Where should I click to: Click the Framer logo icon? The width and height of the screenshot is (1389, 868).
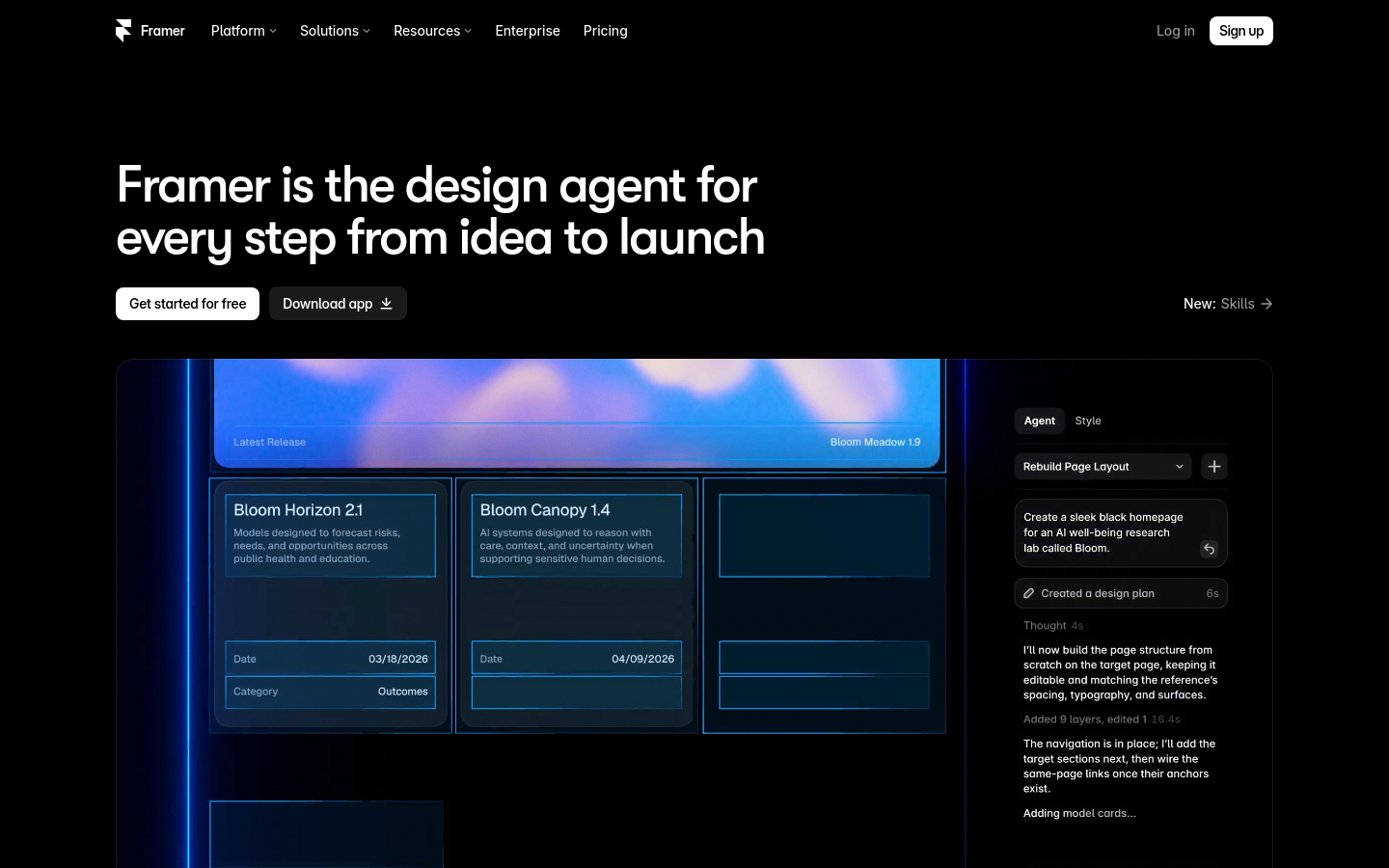click(x=123, y=31)
